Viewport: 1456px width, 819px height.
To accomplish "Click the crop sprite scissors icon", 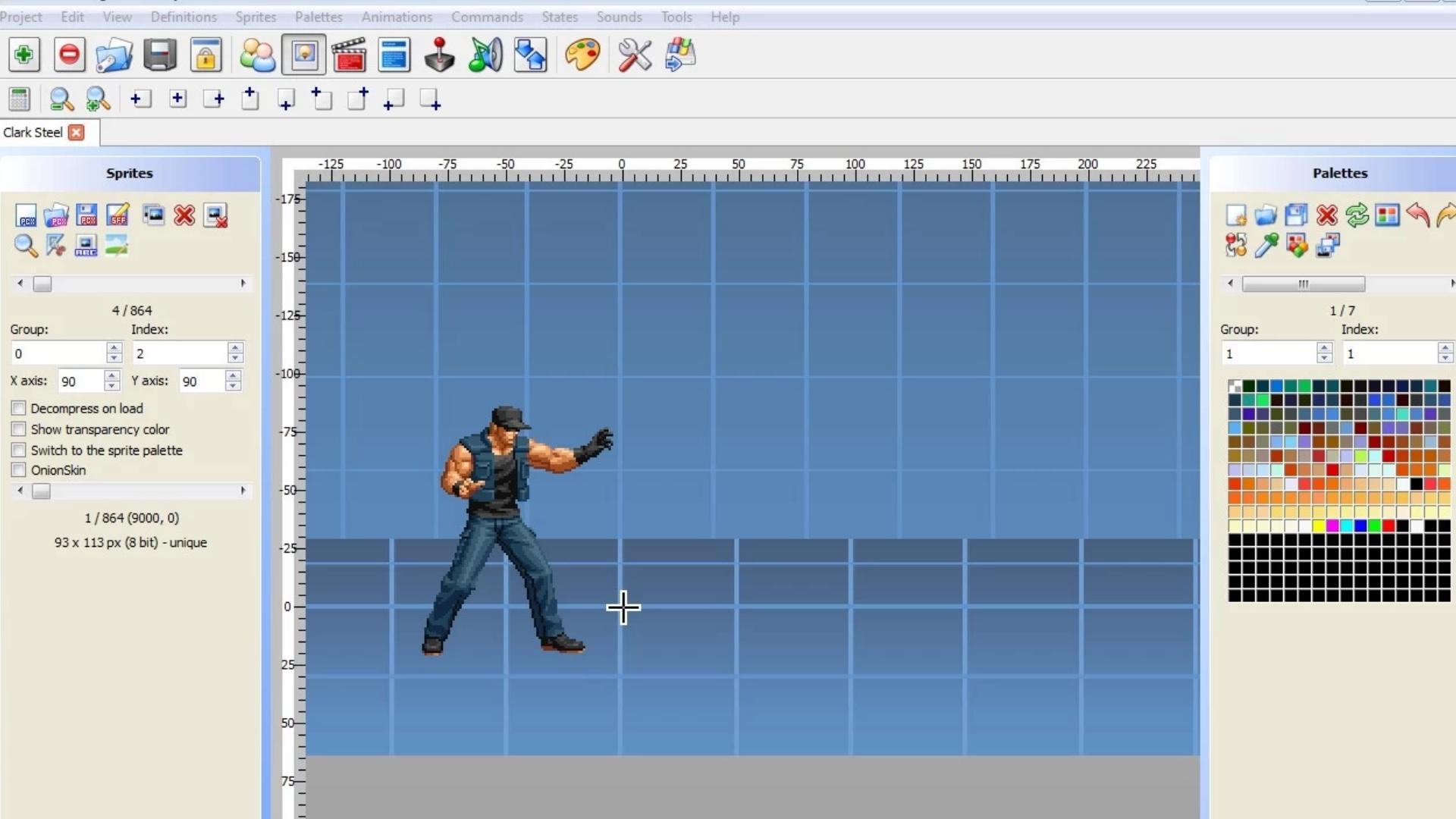I will click(x=55, y=246).
